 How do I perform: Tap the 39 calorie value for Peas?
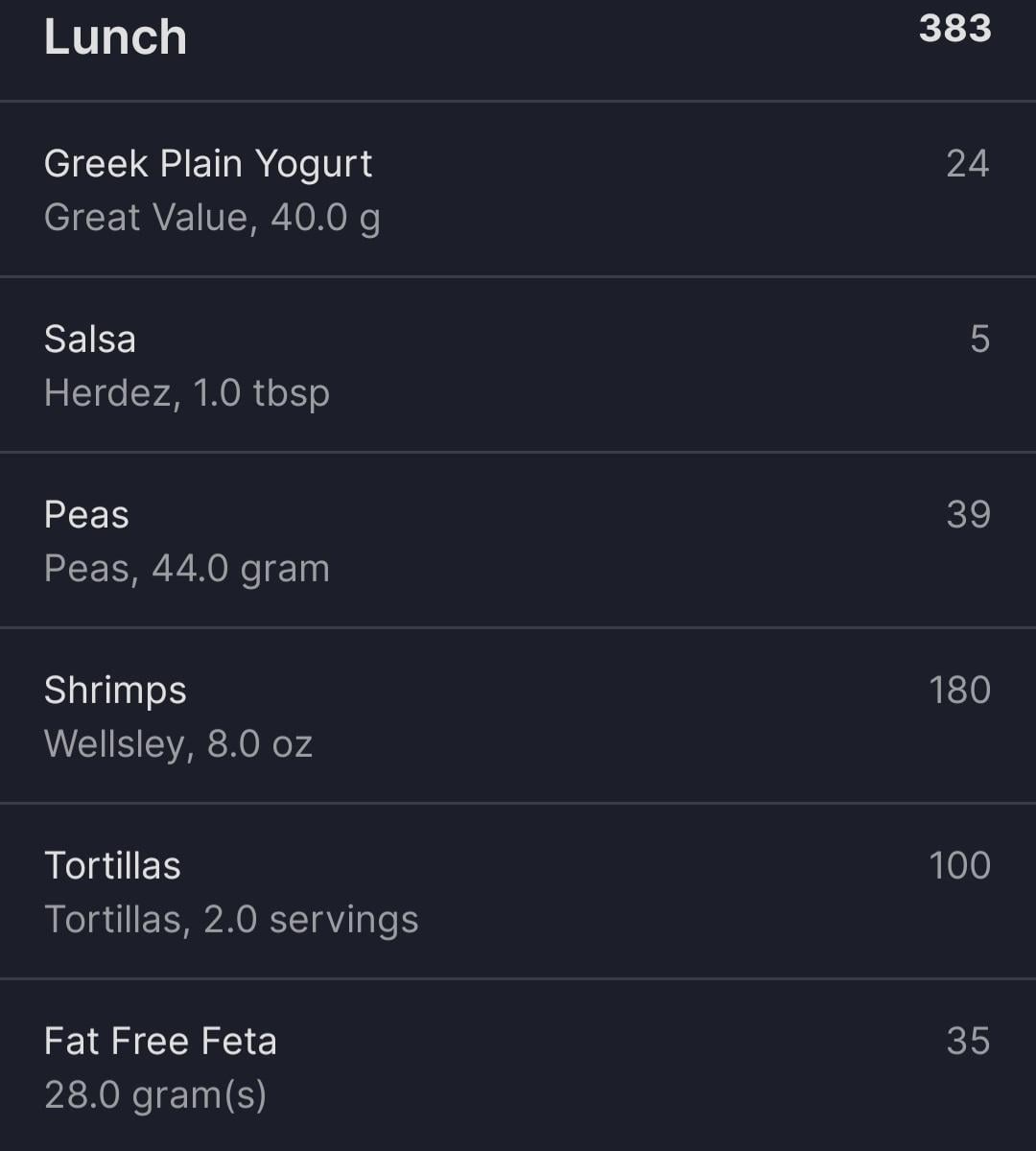pyautogui.click(x=968, y=515)
